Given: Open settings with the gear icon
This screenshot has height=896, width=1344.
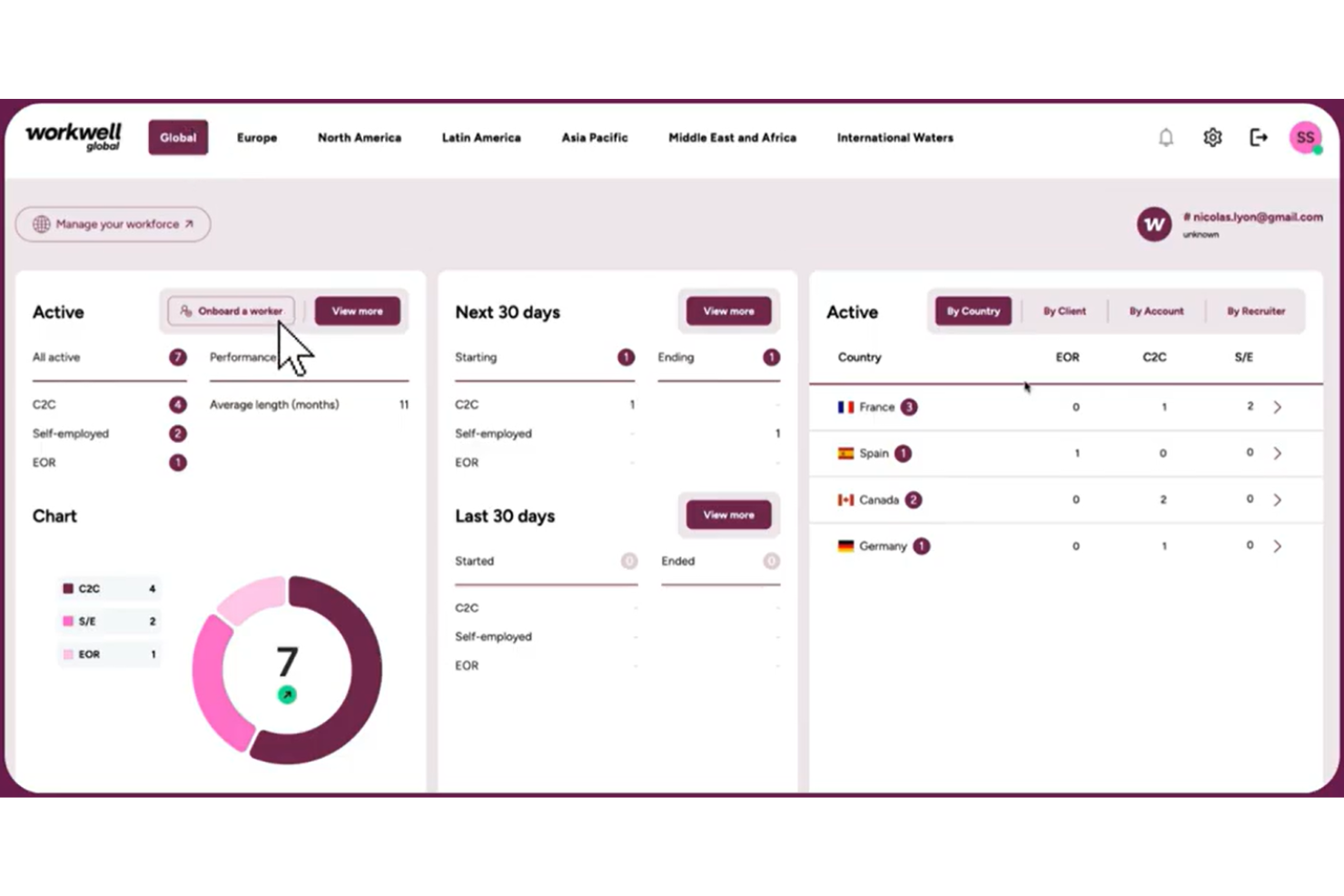Looking at the screenshot, I should pyautogui.click(x=1212, y=137).
